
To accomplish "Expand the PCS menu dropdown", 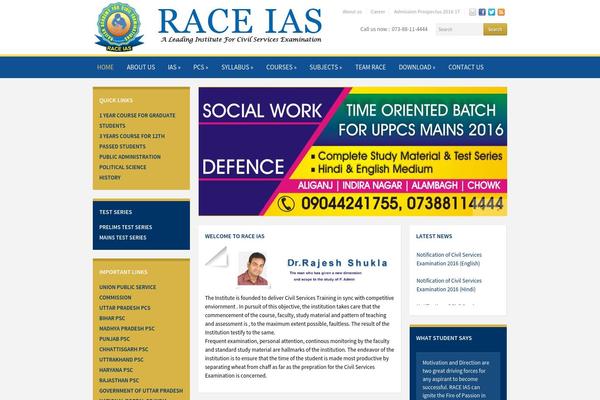I will 201,67.
